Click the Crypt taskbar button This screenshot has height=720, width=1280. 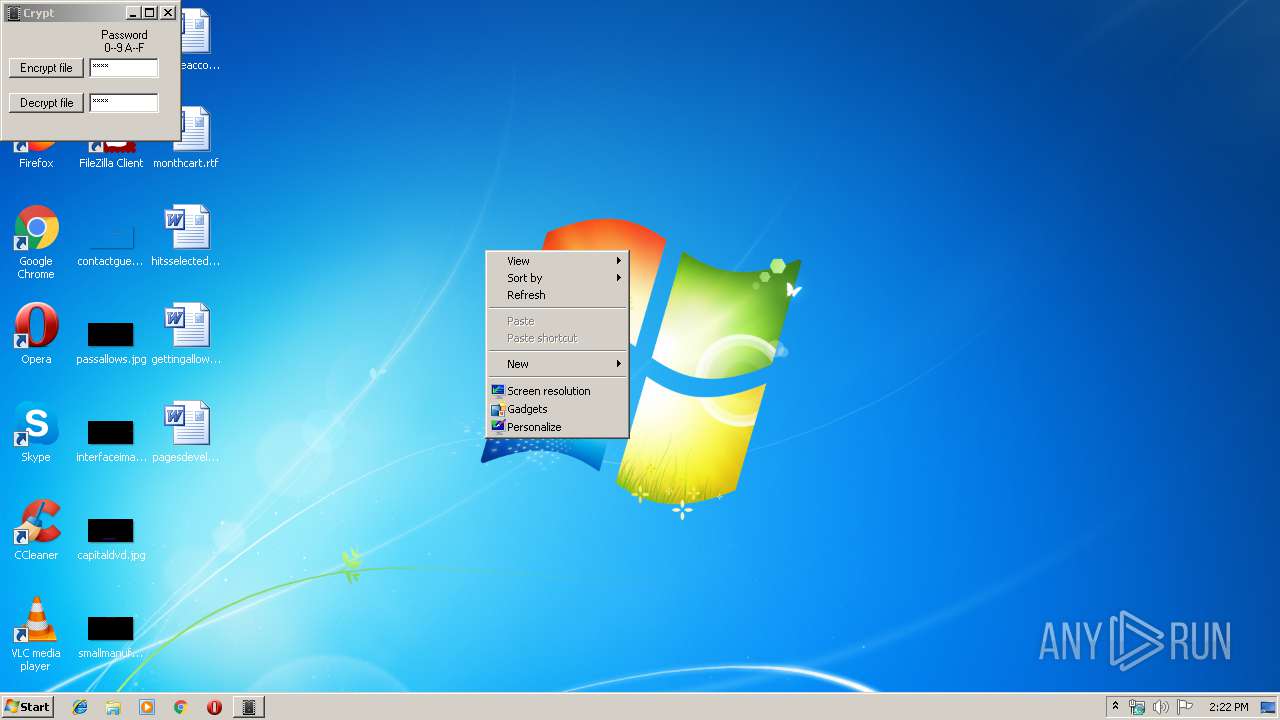(x=249, y=707)
